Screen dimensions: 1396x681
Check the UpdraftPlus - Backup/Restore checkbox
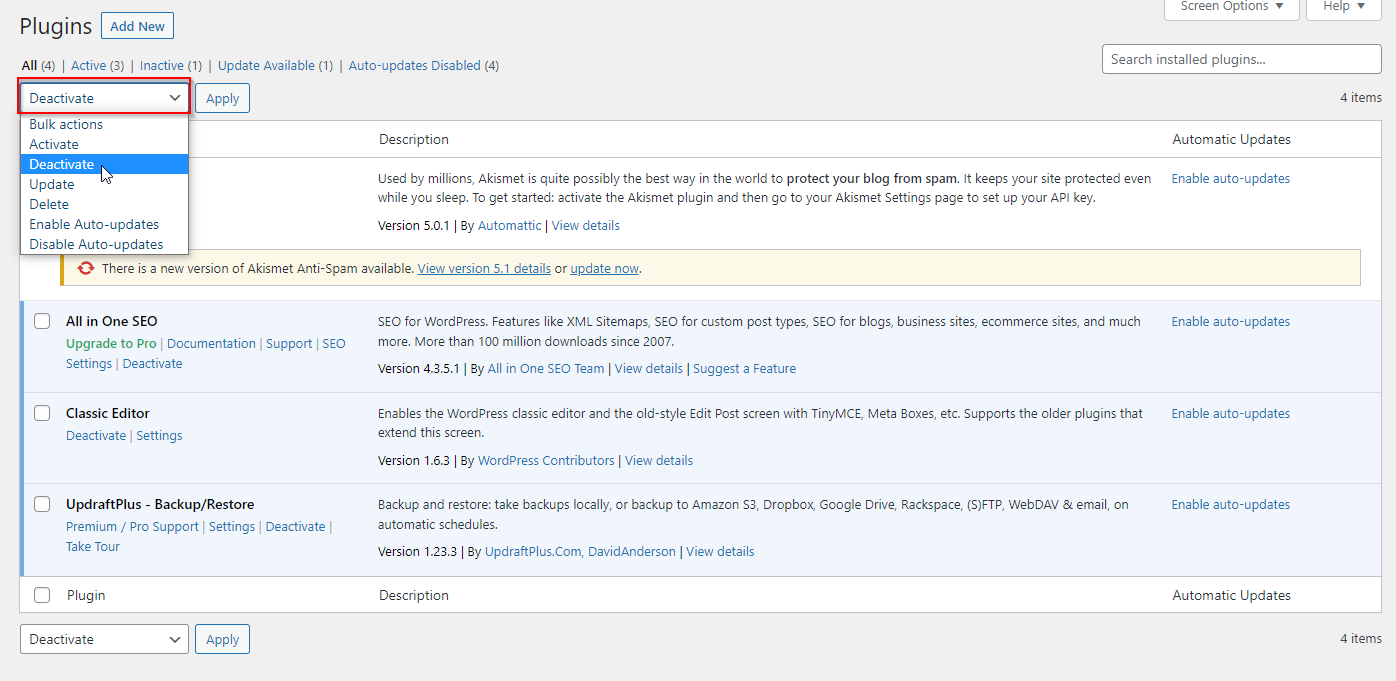[42, 504]
